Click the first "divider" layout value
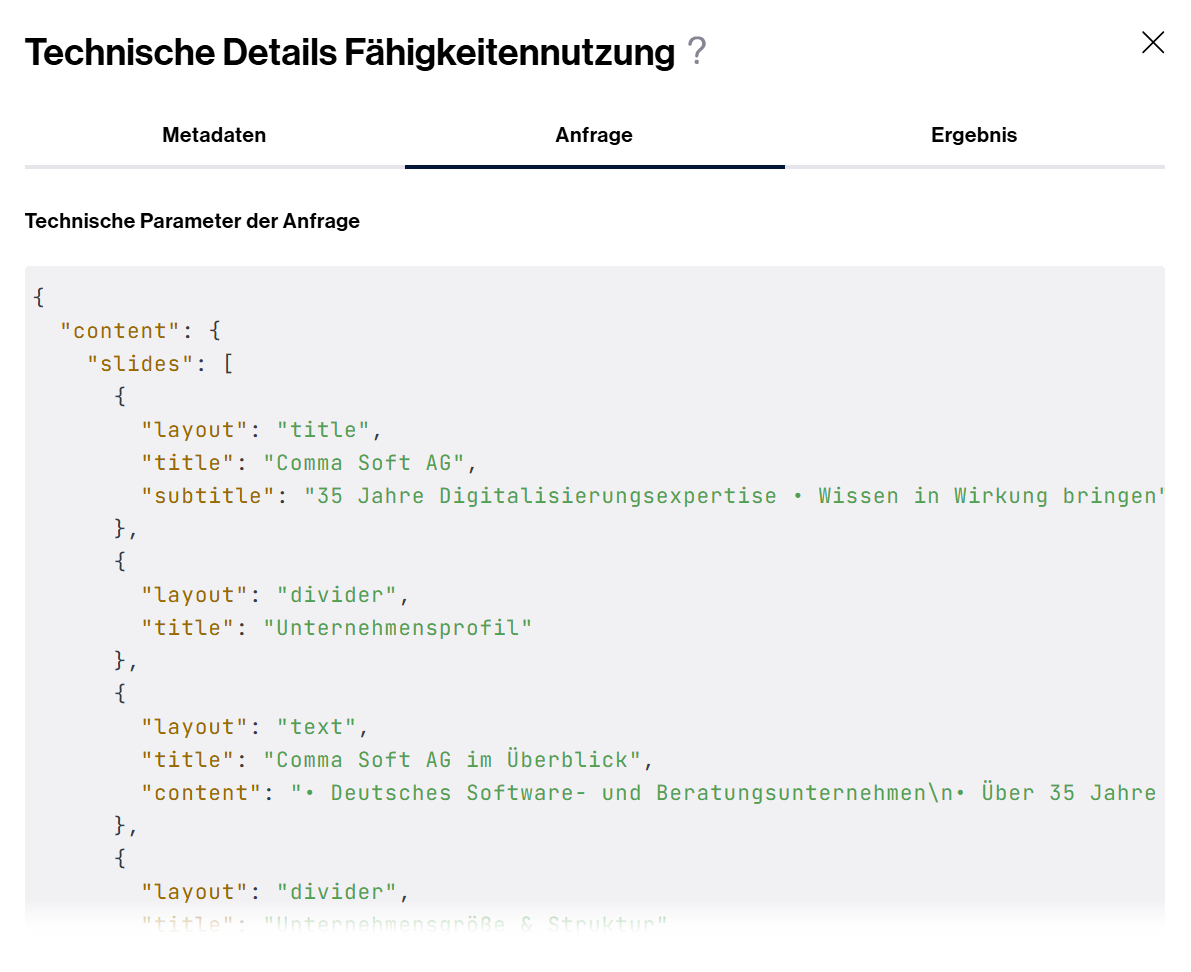 (x=337, y=594)
